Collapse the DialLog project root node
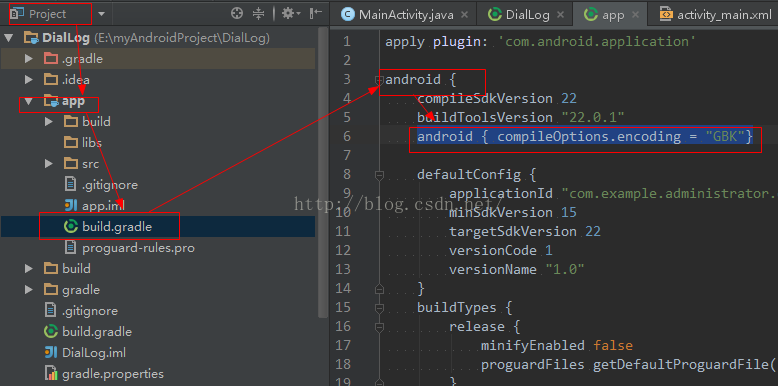Image resolution: width=778 pixels, height=386 pixels. point(9,38)
